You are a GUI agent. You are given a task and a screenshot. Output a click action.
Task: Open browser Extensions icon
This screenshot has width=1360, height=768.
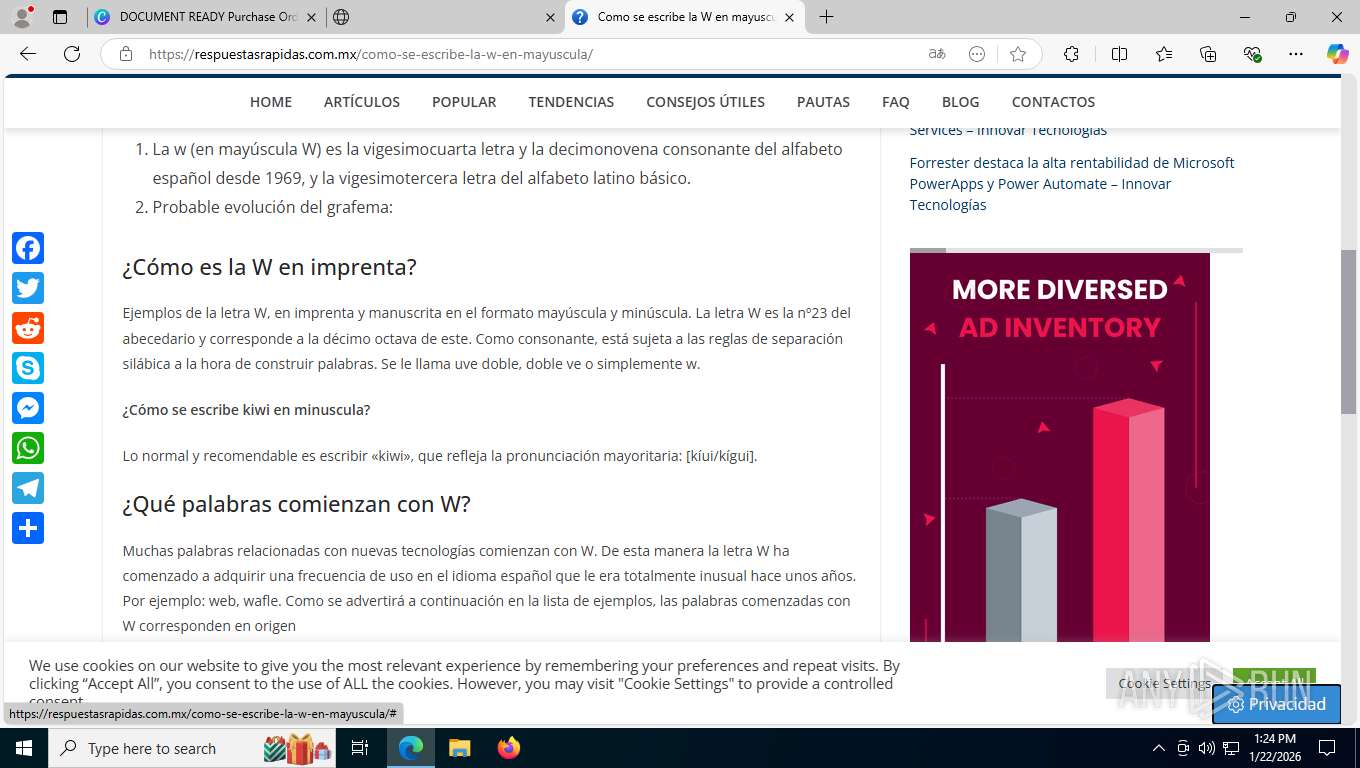coord(1071,54)
